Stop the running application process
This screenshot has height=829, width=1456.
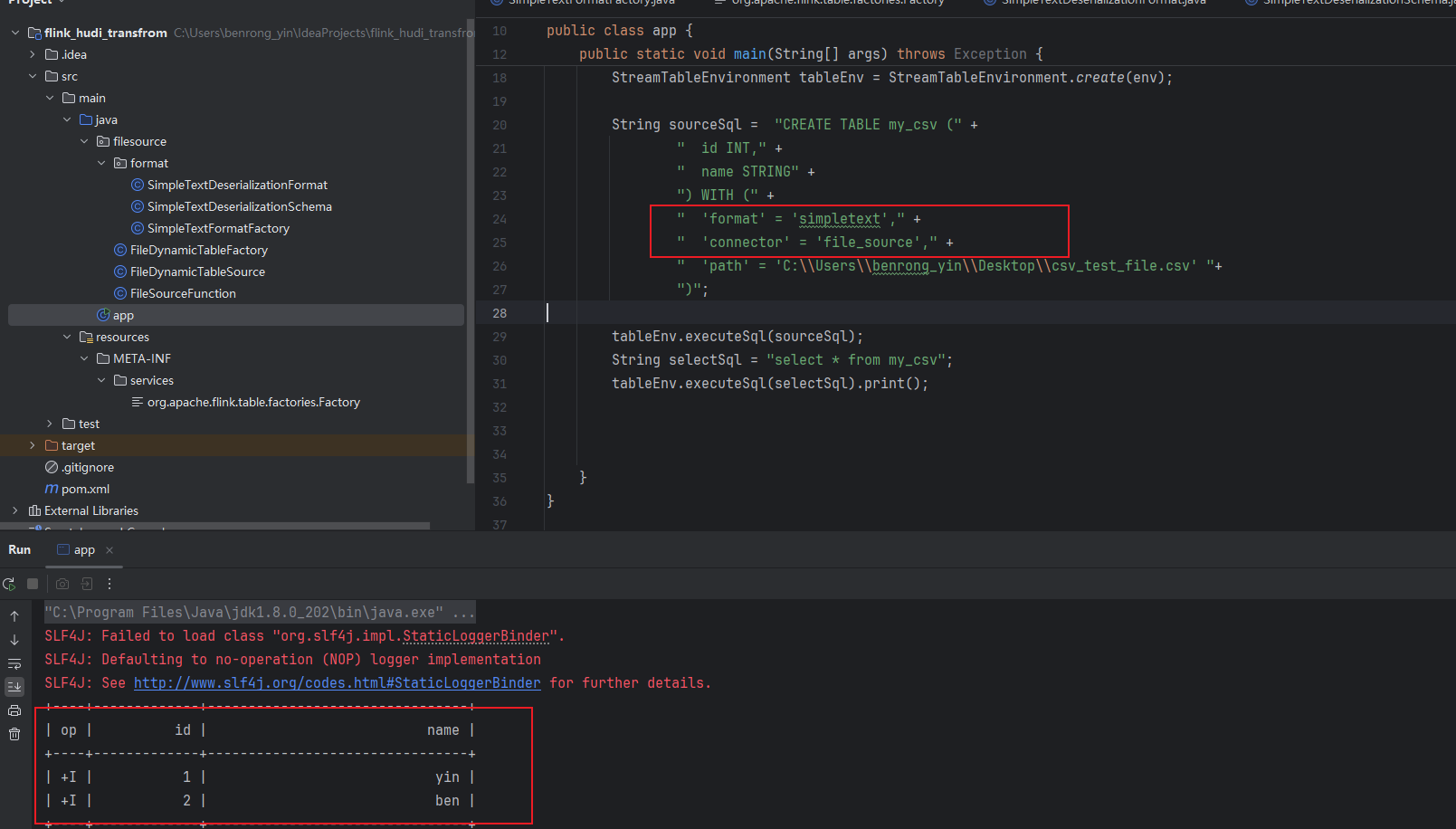point(32,584)
